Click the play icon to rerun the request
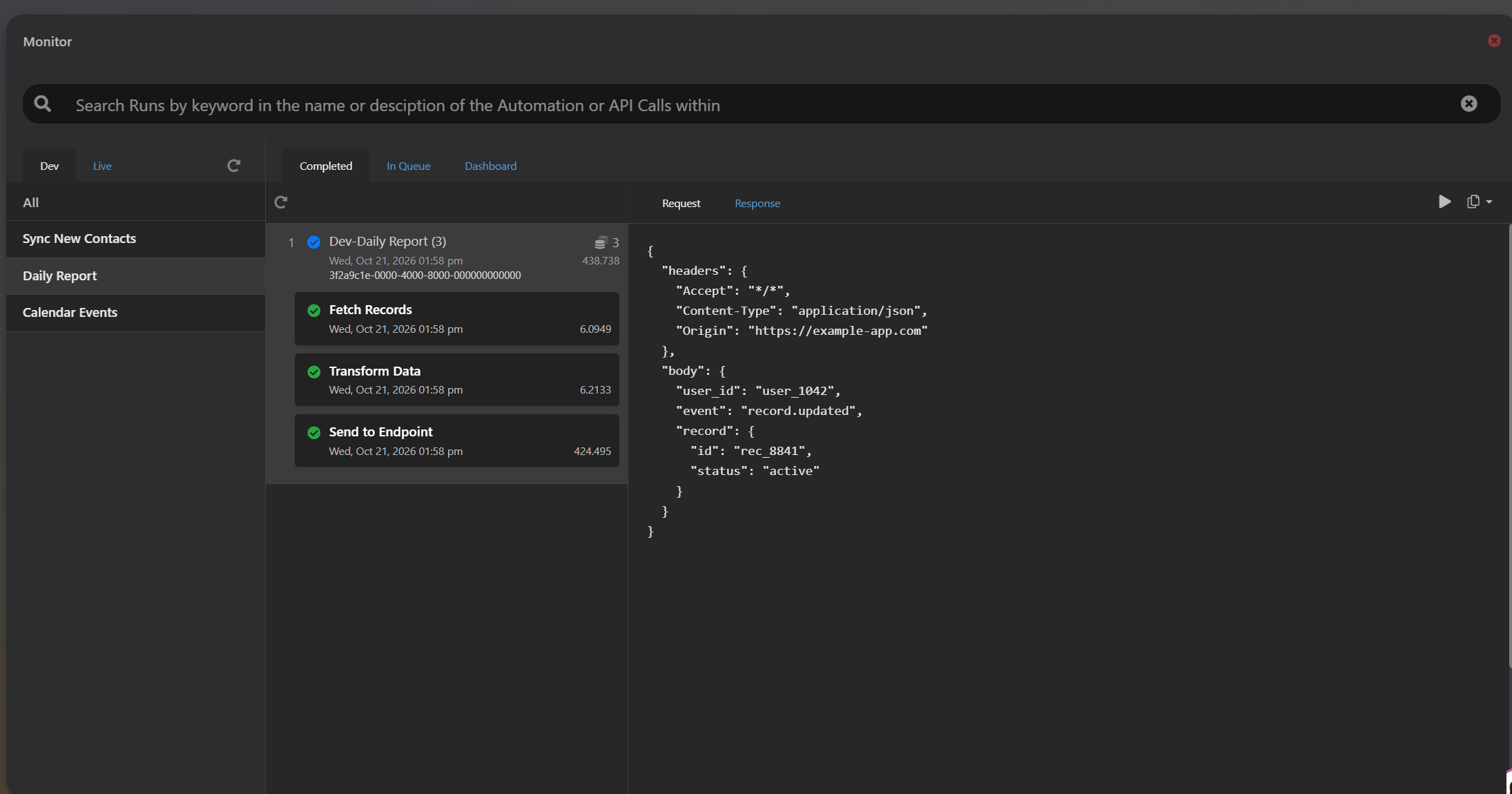This screenshot has width=1512, height=794. [1444, 202]
